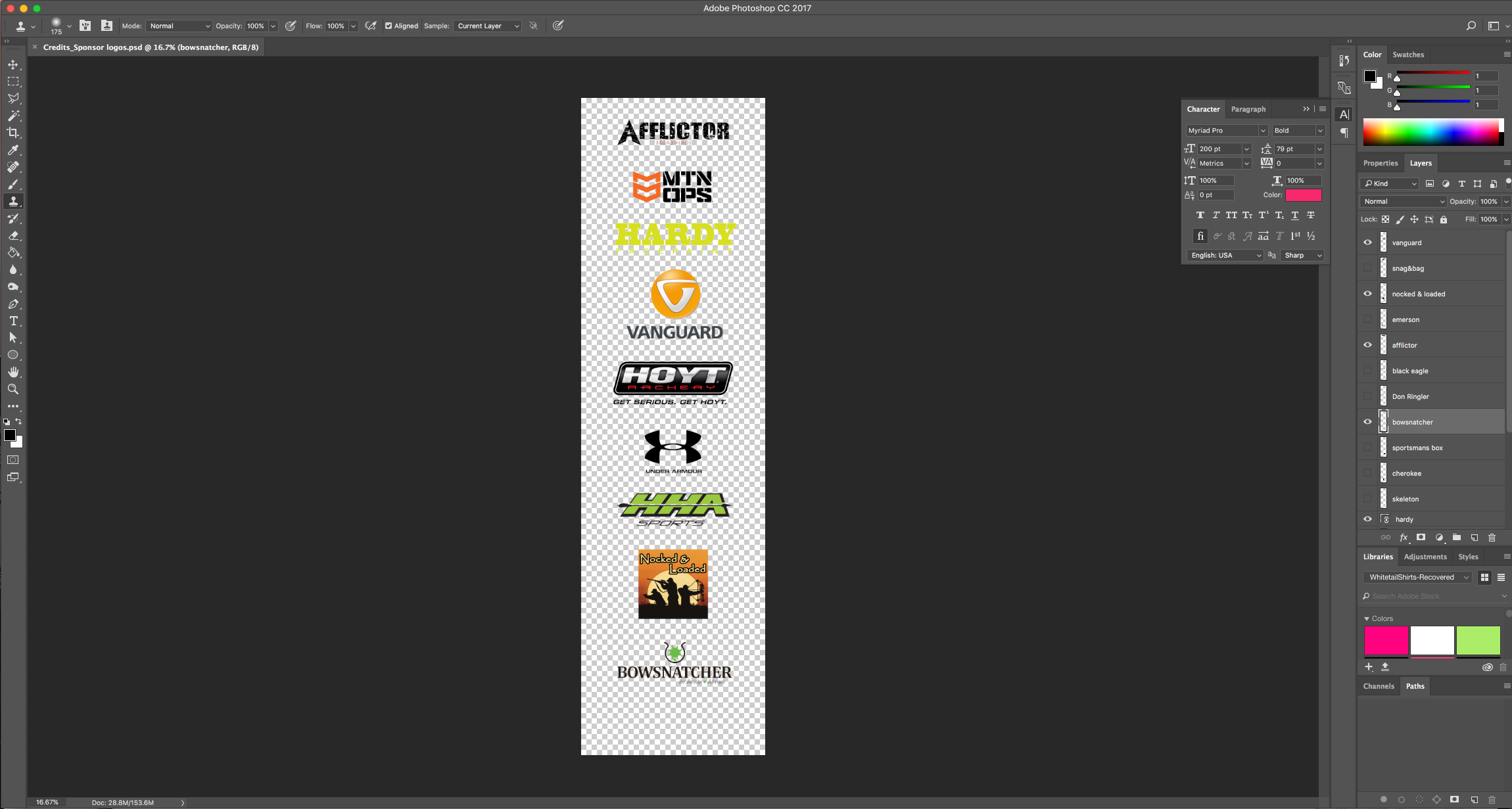Switch to the Swatches tab
The height and width of the screenshot is (809, 1512).
[1408, 55]
